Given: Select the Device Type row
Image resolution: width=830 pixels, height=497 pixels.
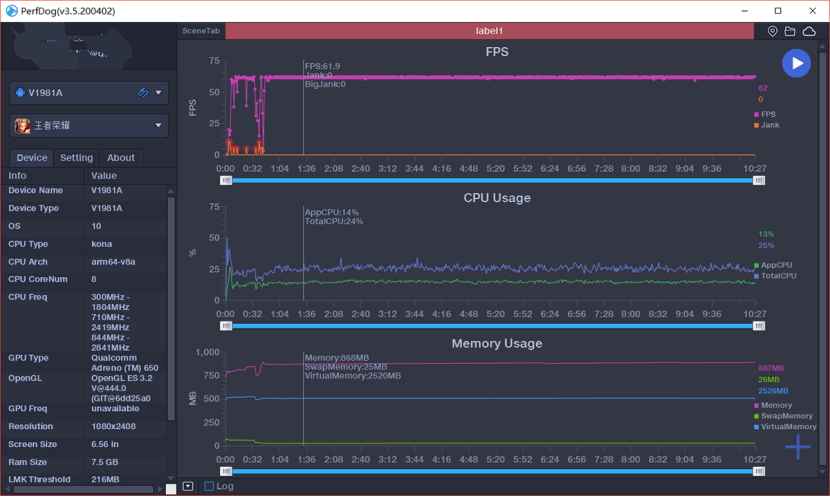Looking at the screenshot, I should (x=84, y=209).
